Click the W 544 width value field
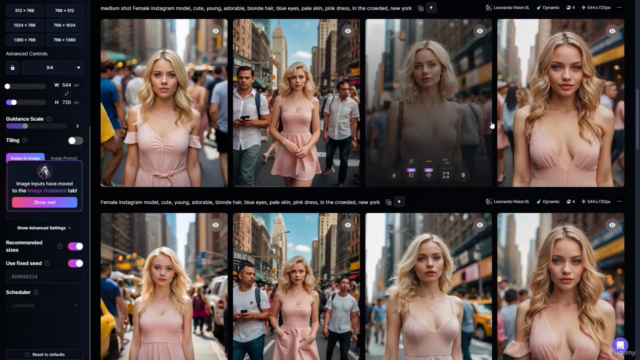Viewport: 640px width, 360px height. 67,85
